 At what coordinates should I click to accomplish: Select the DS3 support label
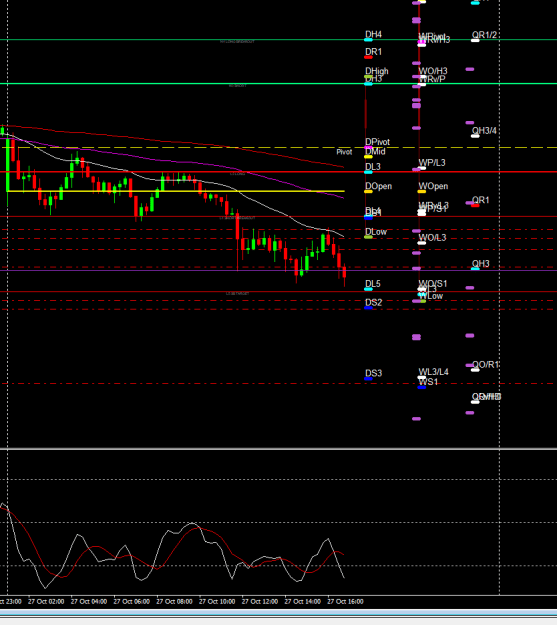374,373
